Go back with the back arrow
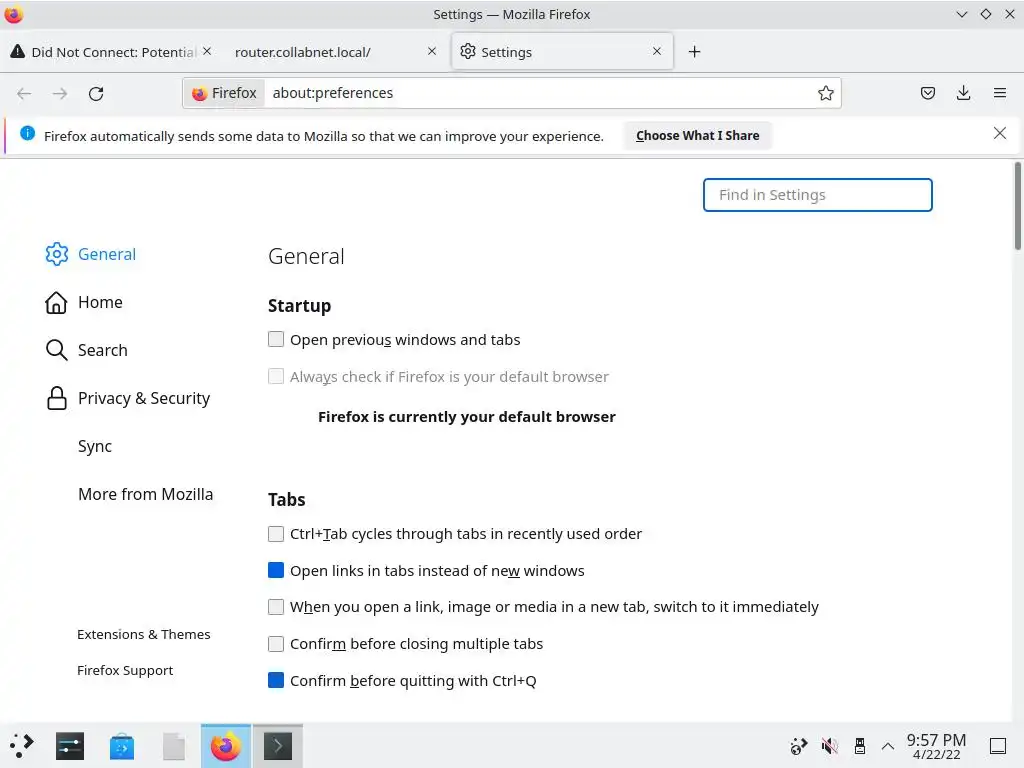 coord(24,93)
